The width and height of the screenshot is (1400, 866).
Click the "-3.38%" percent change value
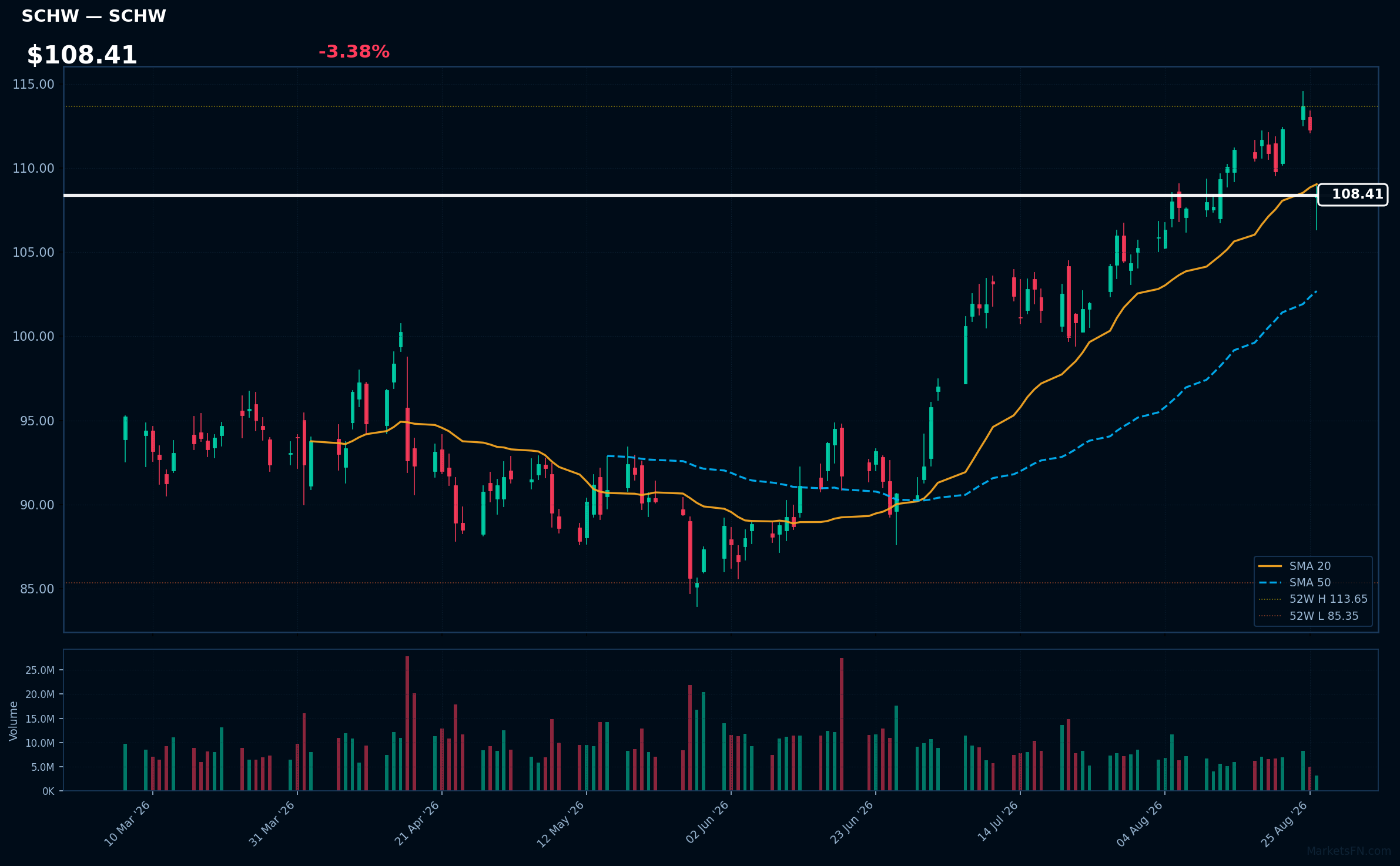354,52
